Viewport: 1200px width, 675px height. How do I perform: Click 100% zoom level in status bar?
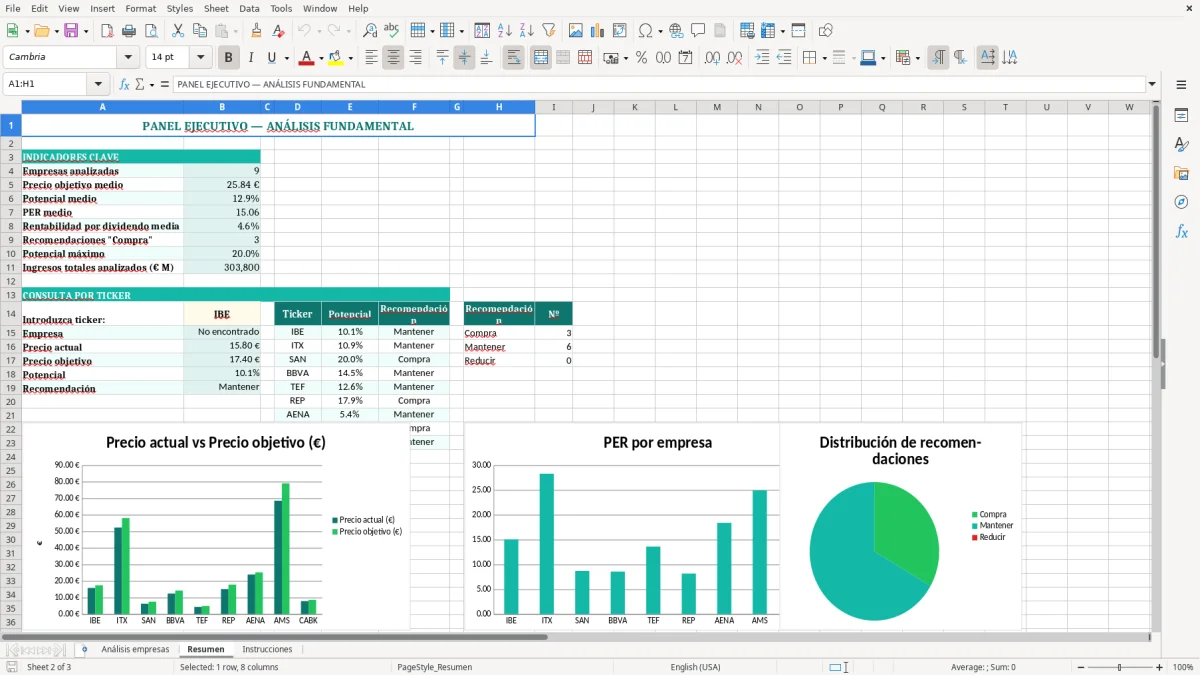pyautogui.click(x=1183, y=667)
